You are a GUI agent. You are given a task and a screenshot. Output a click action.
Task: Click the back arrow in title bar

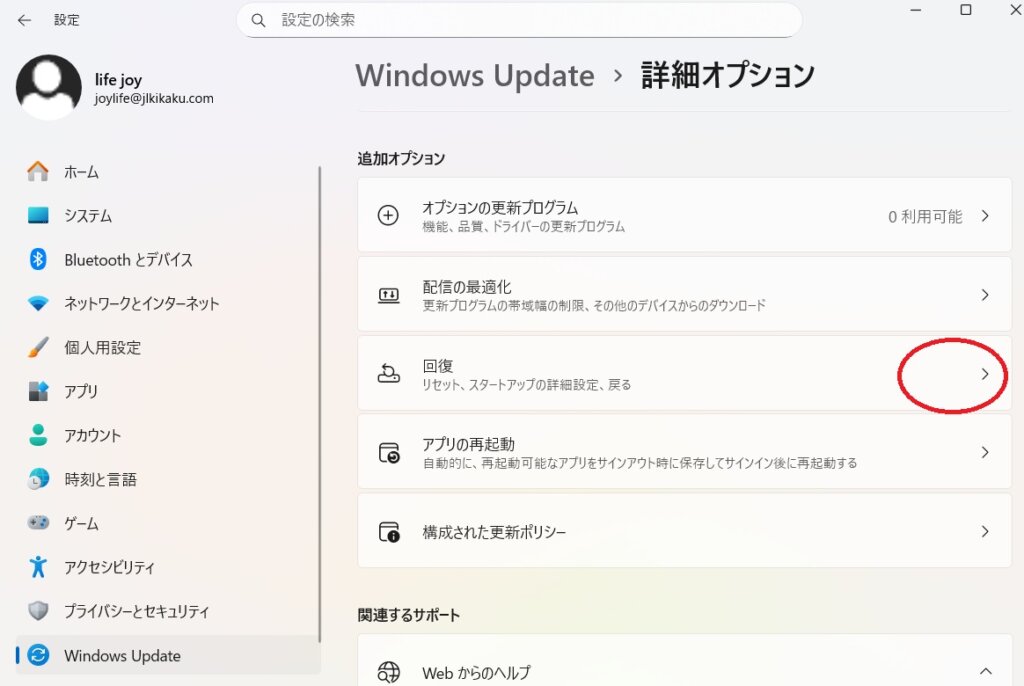[25, 20]
